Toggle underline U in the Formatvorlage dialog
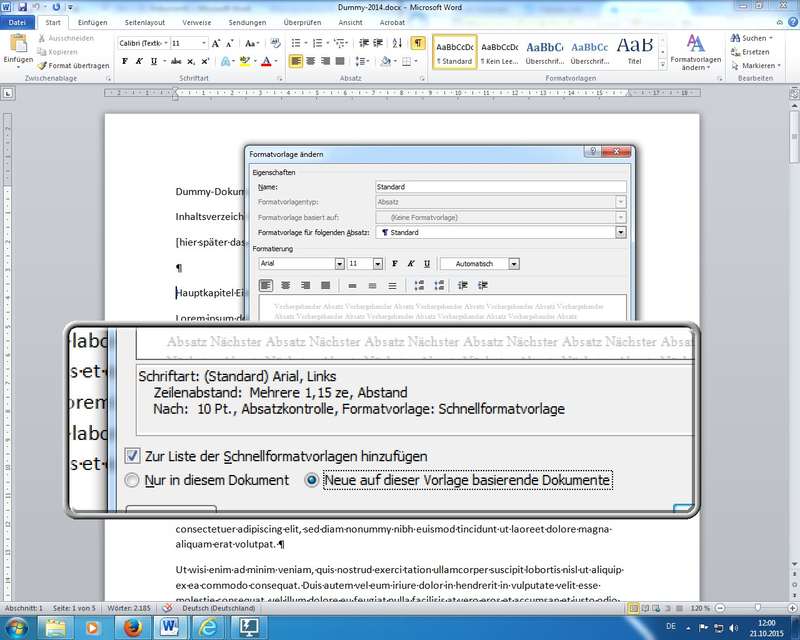 (x=427, y=264)
